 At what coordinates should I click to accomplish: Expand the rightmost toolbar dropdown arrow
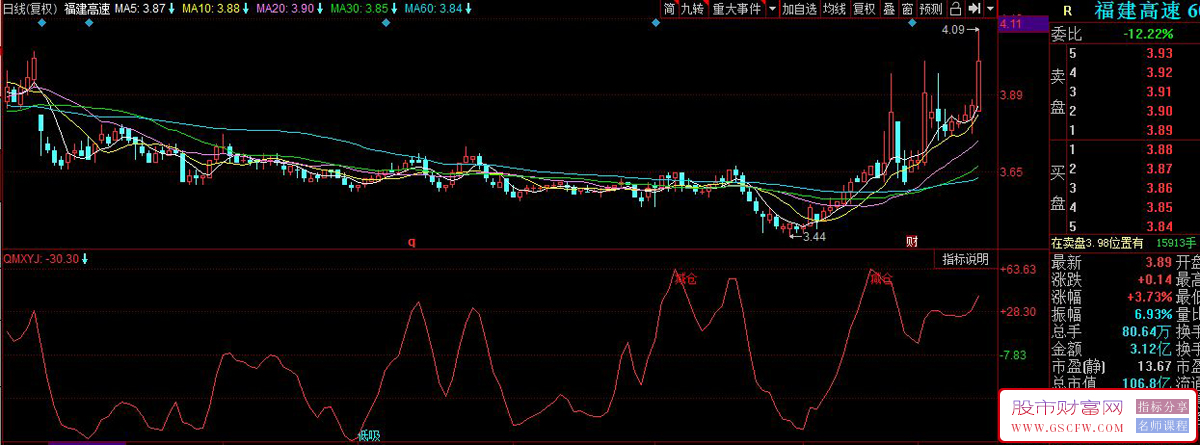click(990, 9)
